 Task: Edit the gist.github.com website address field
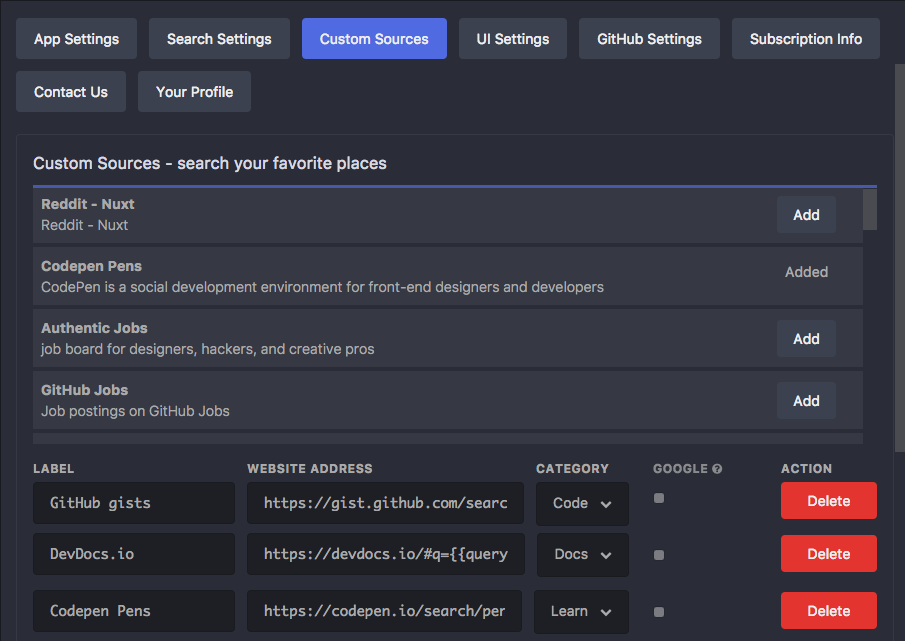tap(386, 503)
